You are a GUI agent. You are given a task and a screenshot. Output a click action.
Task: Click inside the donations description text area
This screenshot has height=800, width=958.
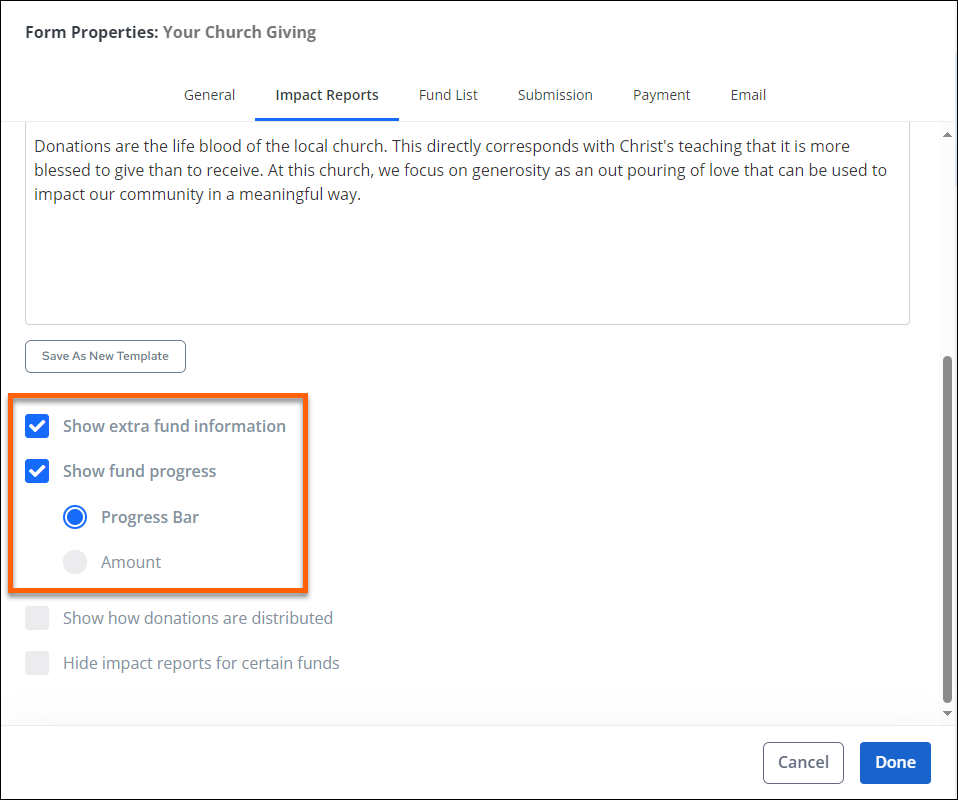tap(466, 260)
